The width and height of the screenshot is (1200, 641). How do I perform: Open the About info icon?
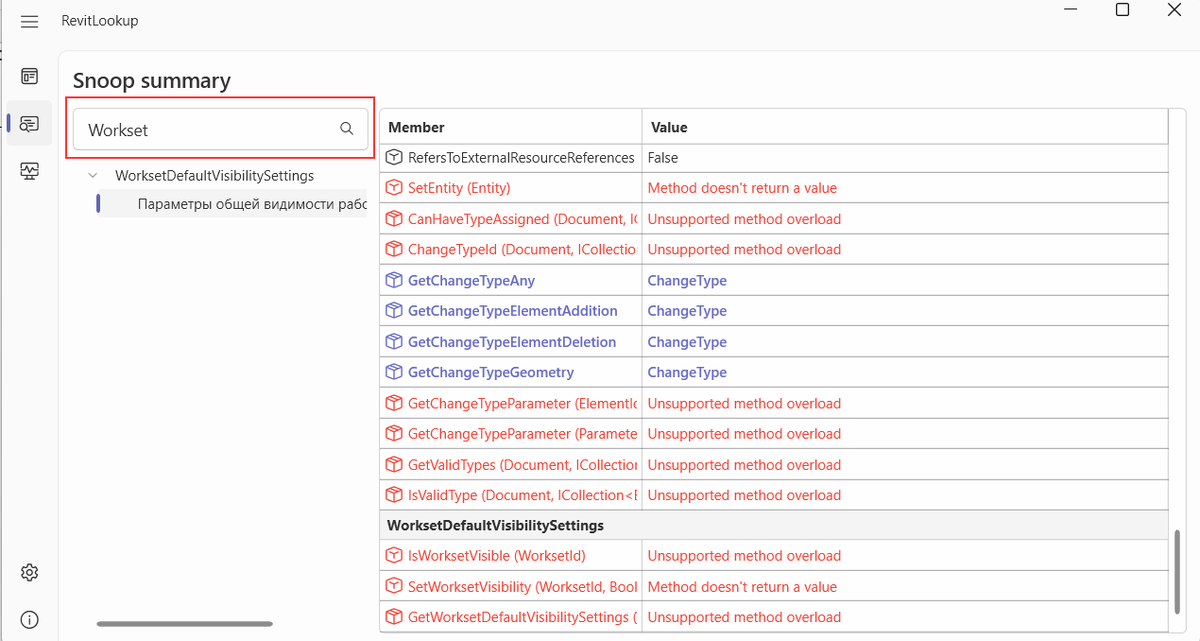coord(29,620)
